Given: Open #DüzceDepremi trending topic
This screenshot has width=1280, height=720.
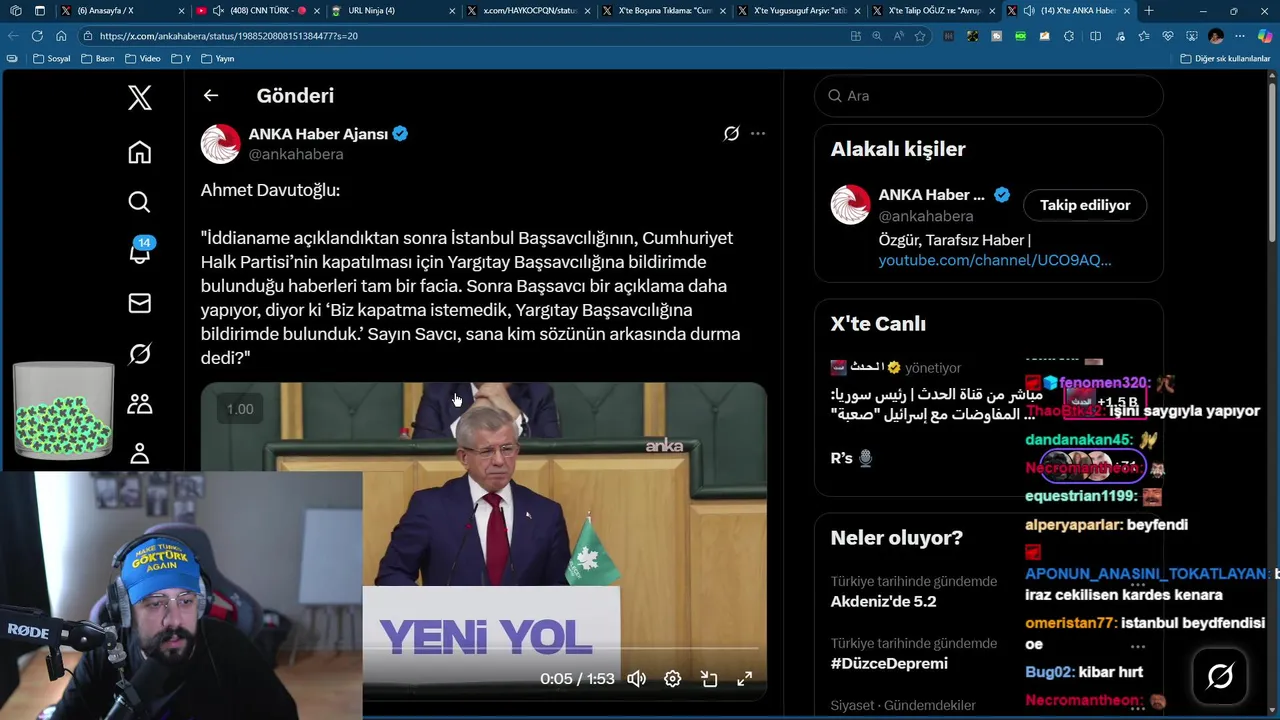Looking at the screenshot, I should pyautogui.click(x=889, y=663).
